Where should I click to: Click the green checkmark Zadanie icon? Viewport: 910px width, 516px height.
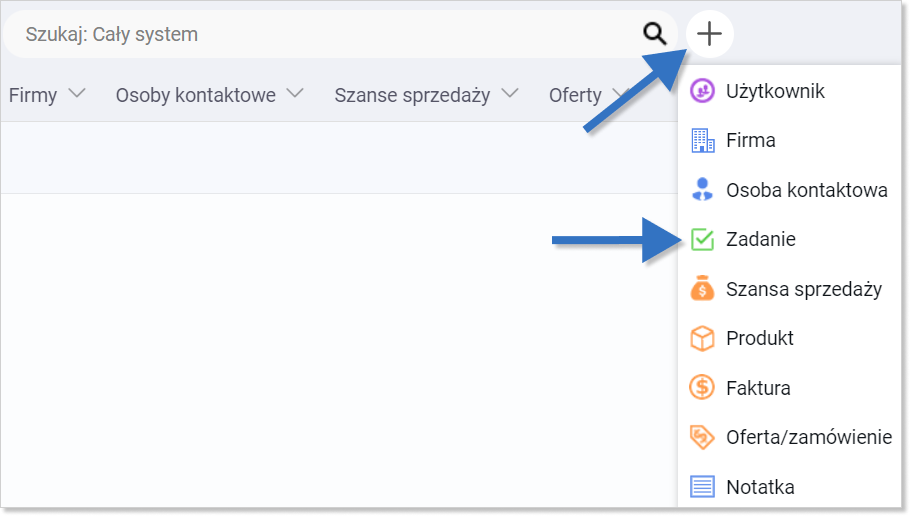coord(702,239)
